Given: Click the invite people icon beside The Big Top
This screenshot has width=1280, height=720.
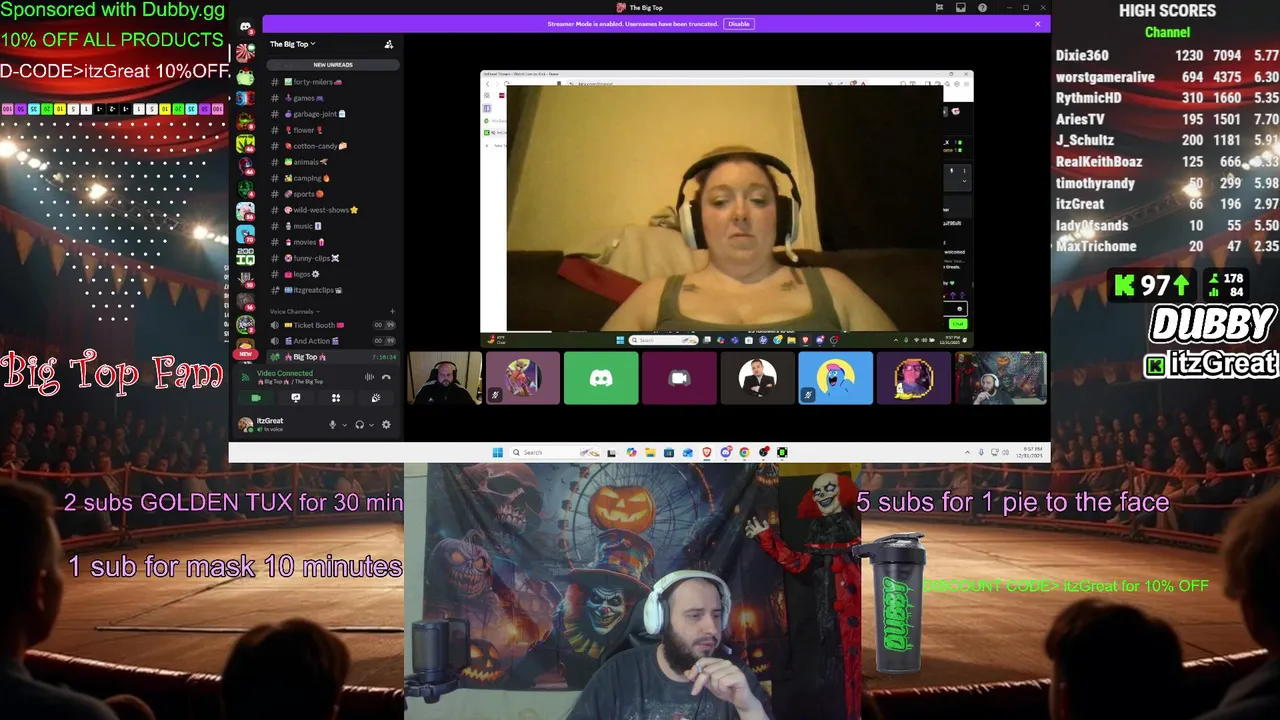Looking at the screenshot, I should coord(389,44).
